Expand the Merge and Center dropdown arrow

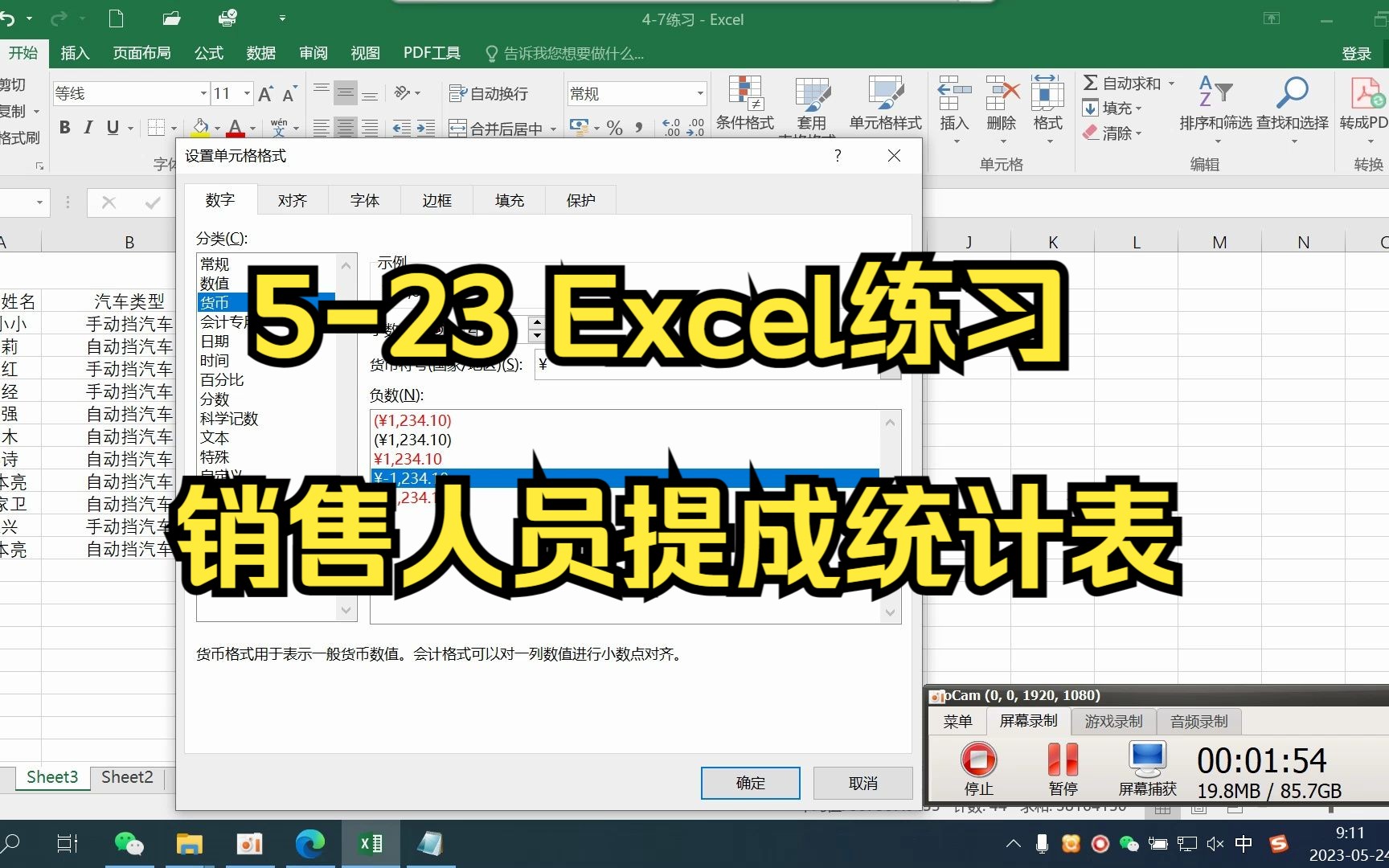553,129
